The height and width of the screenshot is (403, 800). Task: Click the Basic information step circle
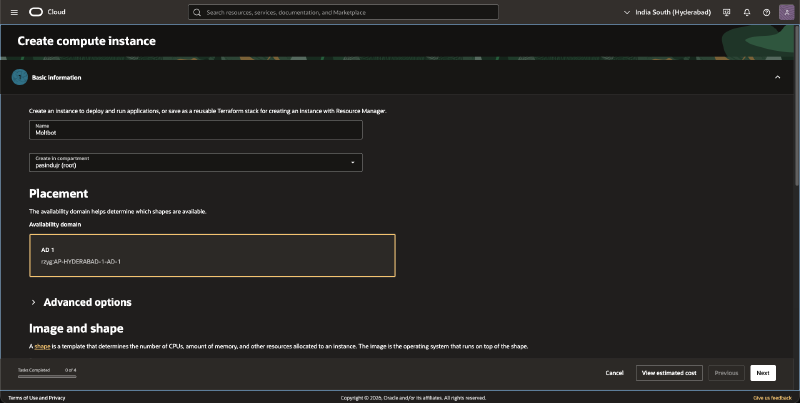[x=20, y=77]
